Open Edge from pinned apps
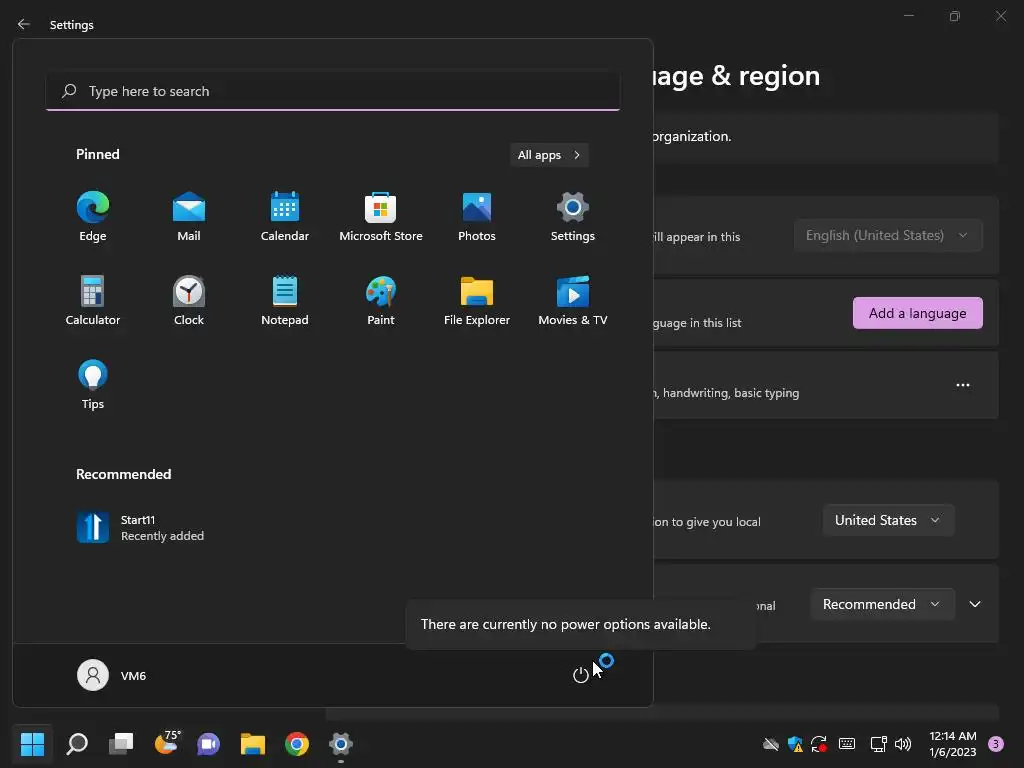This screenshot has height=768, width=1024. tap(93, 217)
